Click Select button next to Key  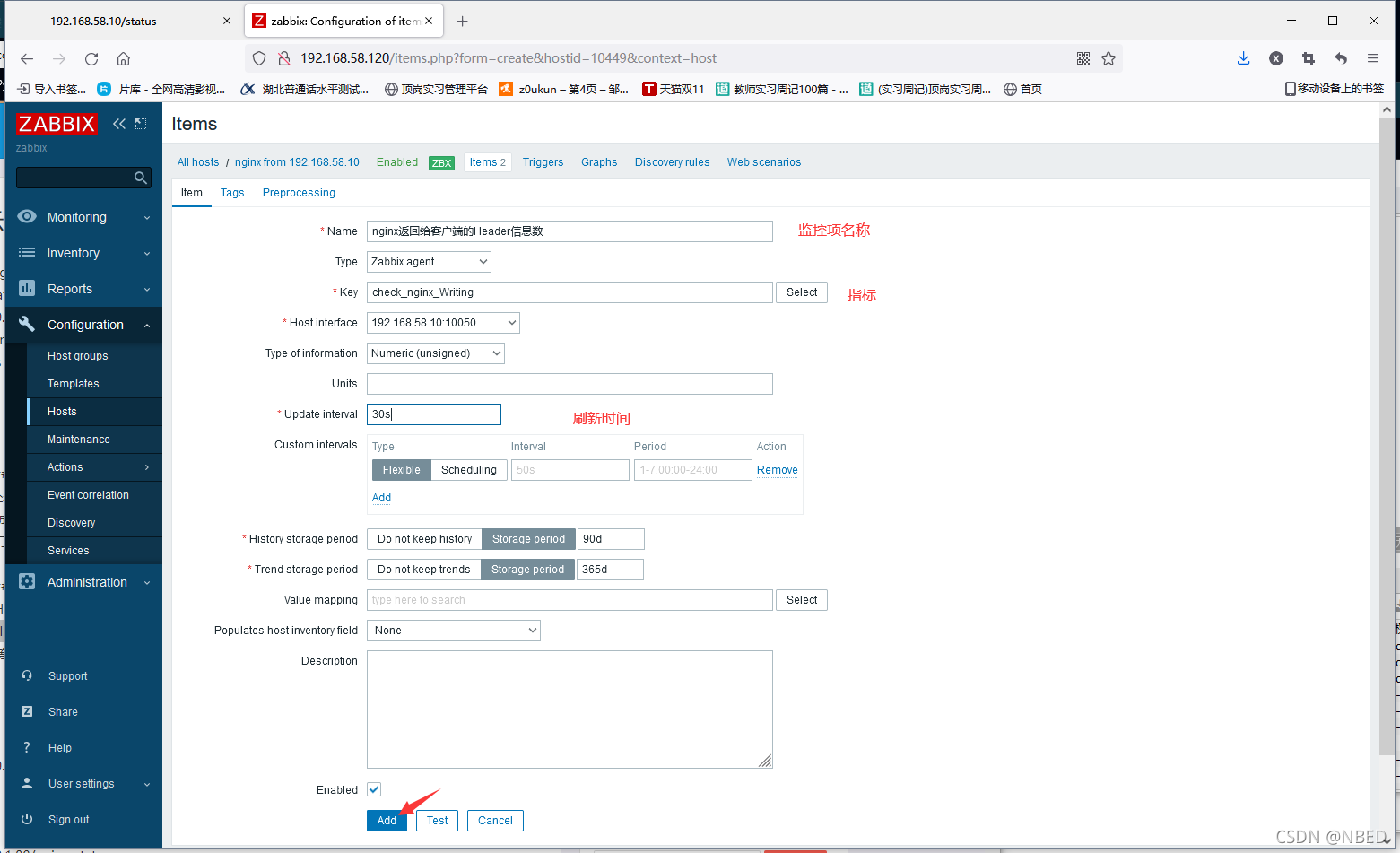tap(802, 292)
